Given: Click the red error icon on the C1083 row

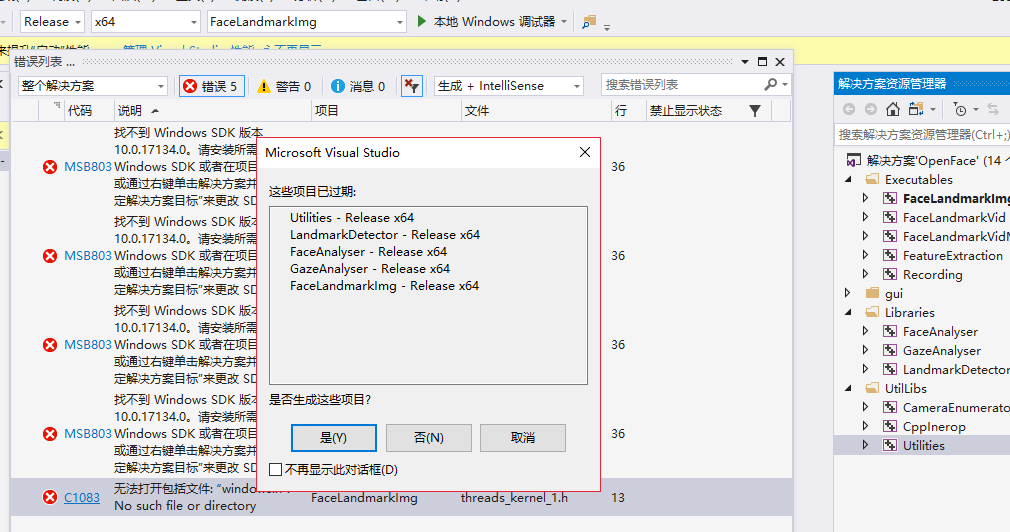Looking at the screenshot, I should [50, 497].
